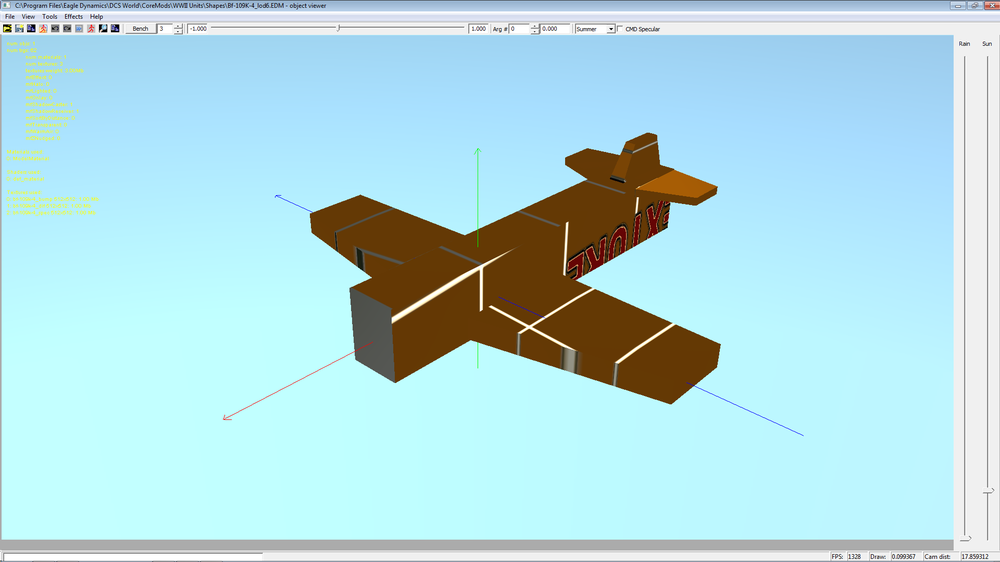The image size is (1000, 562).
Task: Open the File menu
Action: pyautogui.click(x=10, y=17)
